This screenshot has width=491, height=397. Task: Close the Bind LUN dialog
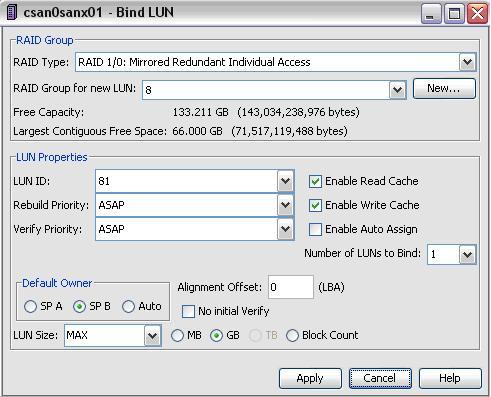coord(477,13)
